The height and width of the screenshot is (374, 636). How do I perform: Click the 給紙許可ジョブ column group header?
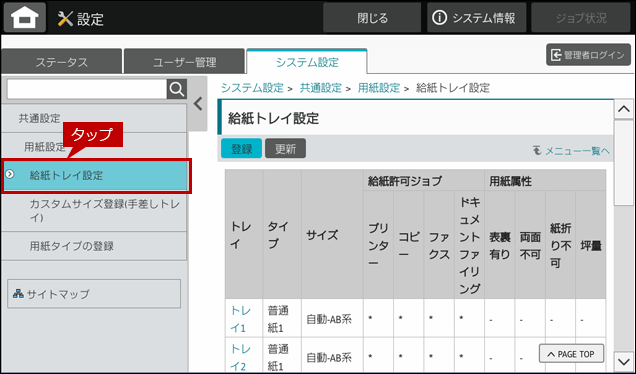pos(424,181)
